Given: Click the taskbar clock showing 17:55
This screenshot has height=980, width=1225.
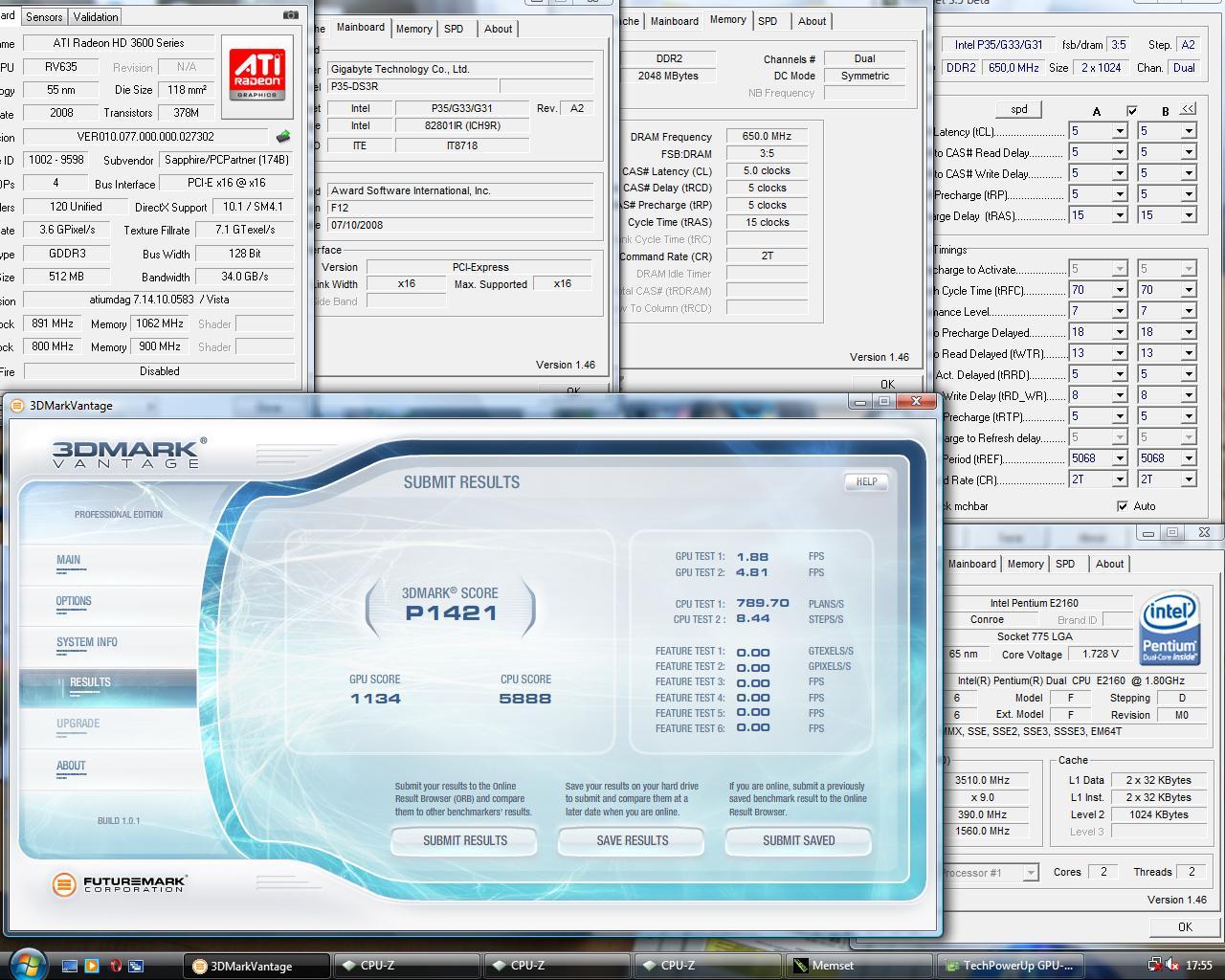Looking at the screenshot, I should tap(1198, 966).
